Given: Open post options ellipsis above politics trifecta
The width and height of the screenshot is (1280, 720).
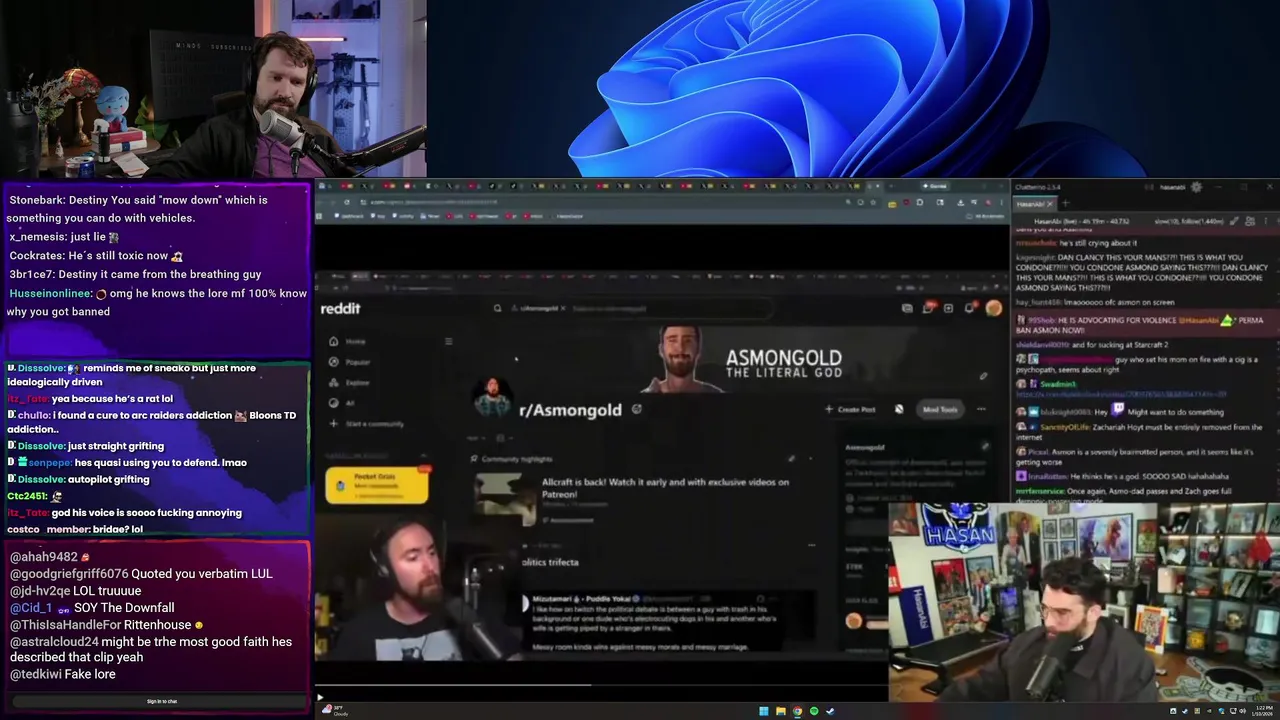Looking at the screenshot, I should tap(811, 545).
